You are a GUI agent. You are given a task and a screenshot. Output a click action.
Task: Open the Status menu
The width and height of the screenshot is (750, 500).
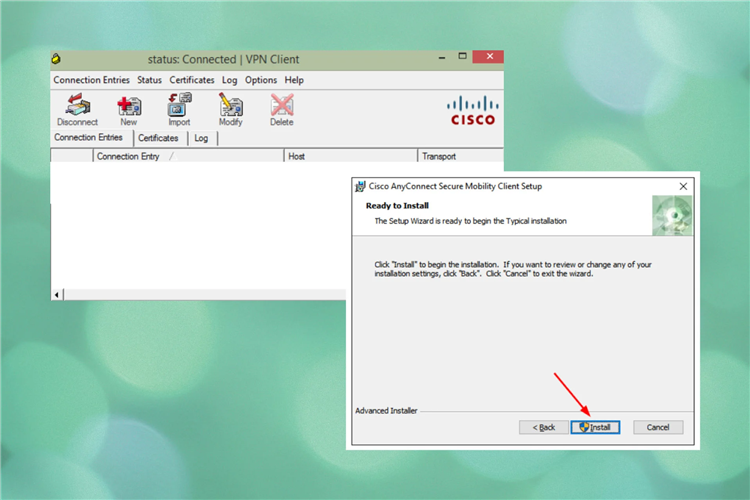pyautogui.click(x=149, y=80)
